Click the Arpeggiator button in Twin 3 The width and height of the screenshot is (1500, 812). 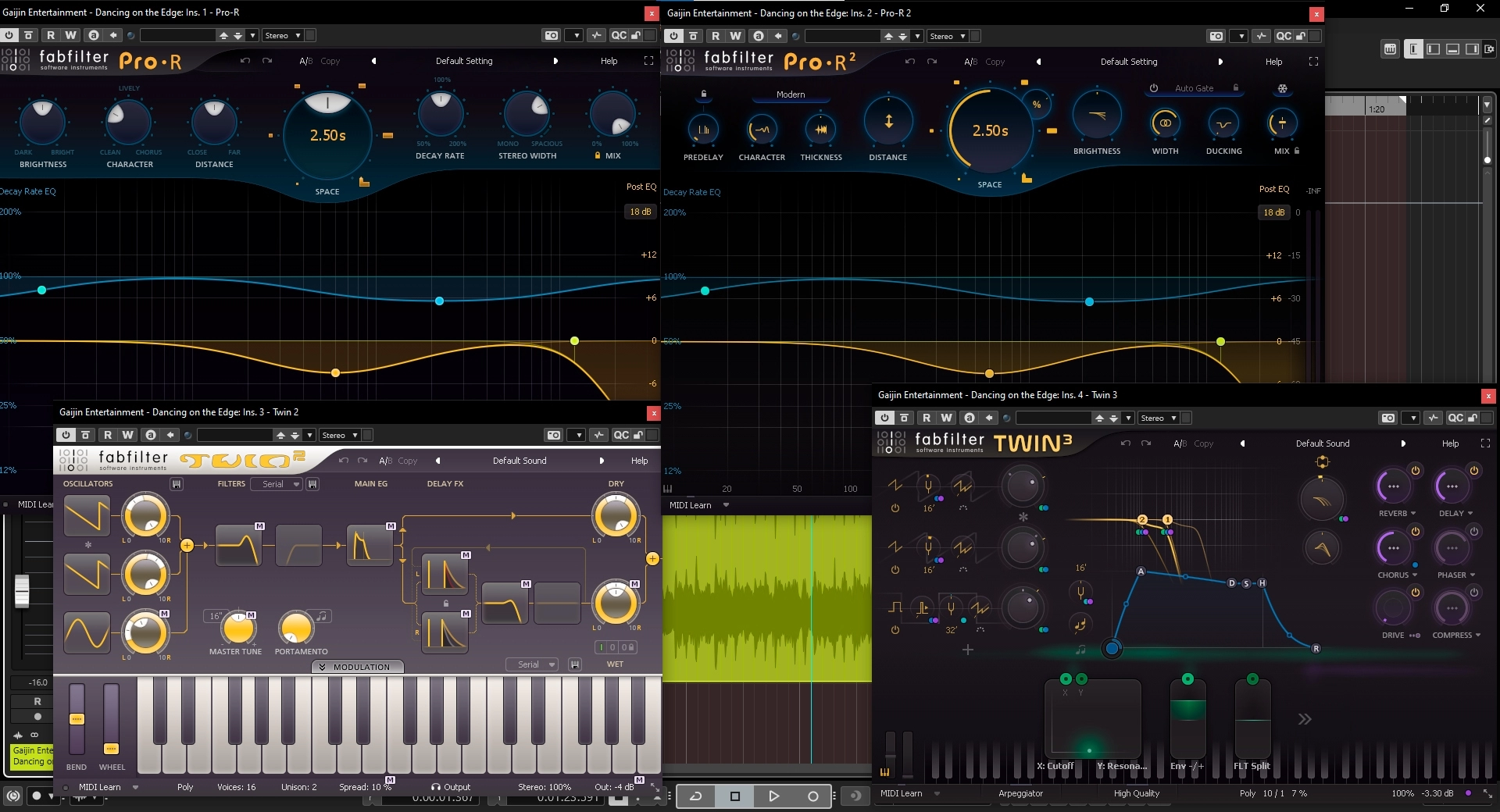pos(1020,793)
